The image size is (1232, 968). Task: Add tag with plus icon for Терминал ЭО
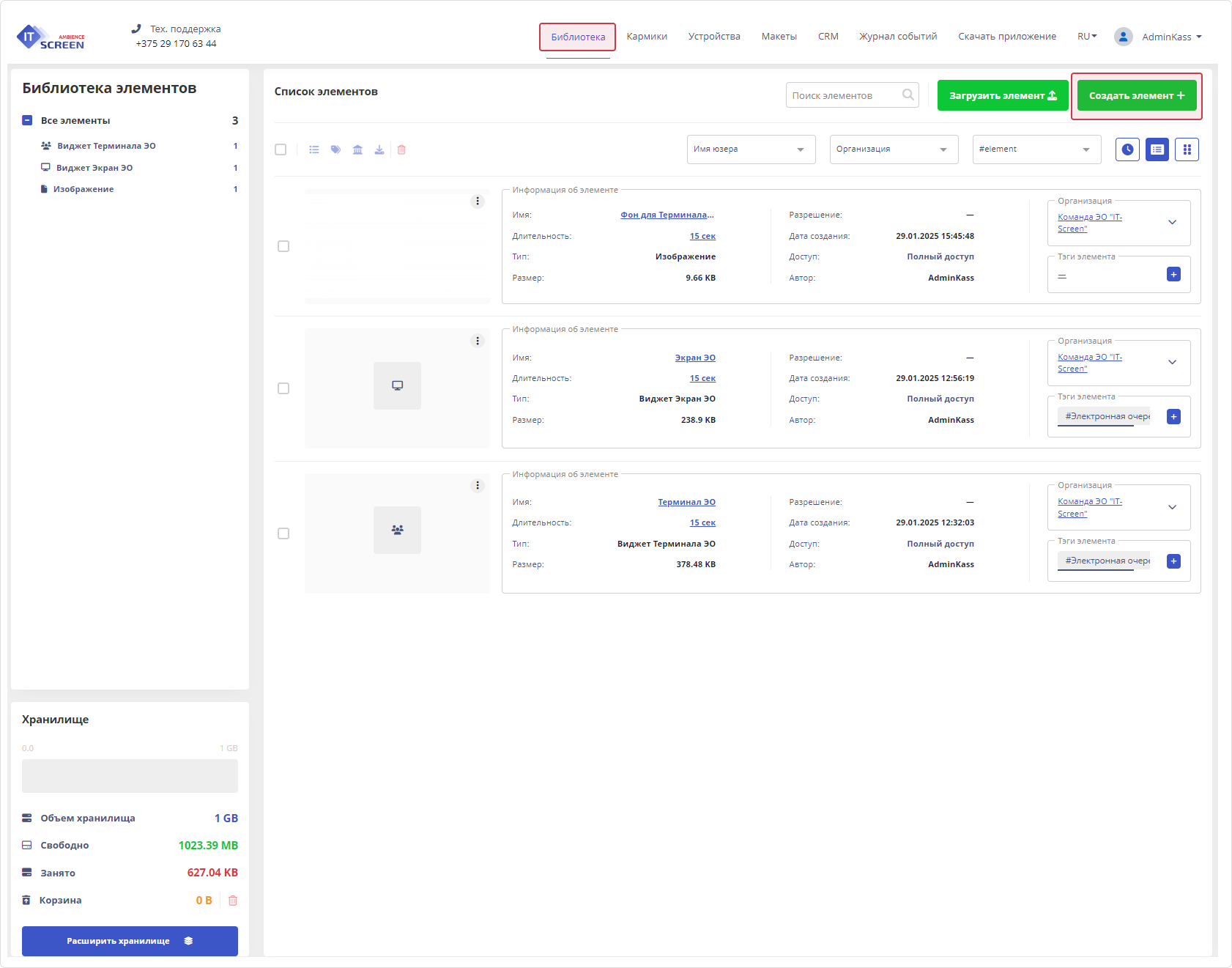1173,561
